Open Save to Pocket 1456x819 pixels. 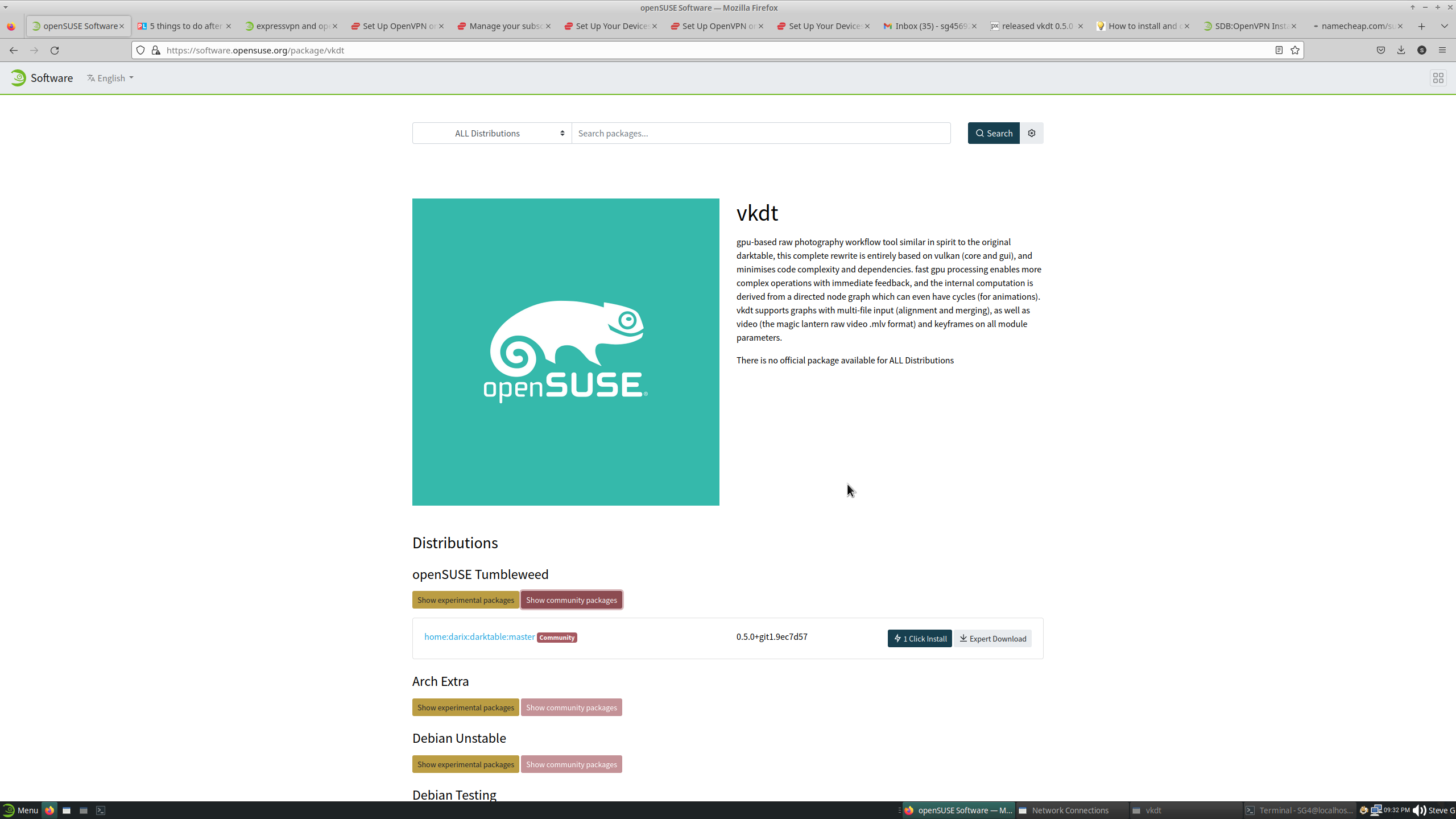pos(1381,50)
